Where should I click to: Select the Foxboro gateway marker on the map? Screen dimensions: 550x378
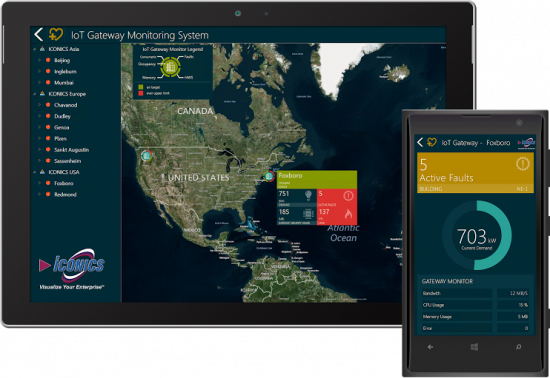269,176
